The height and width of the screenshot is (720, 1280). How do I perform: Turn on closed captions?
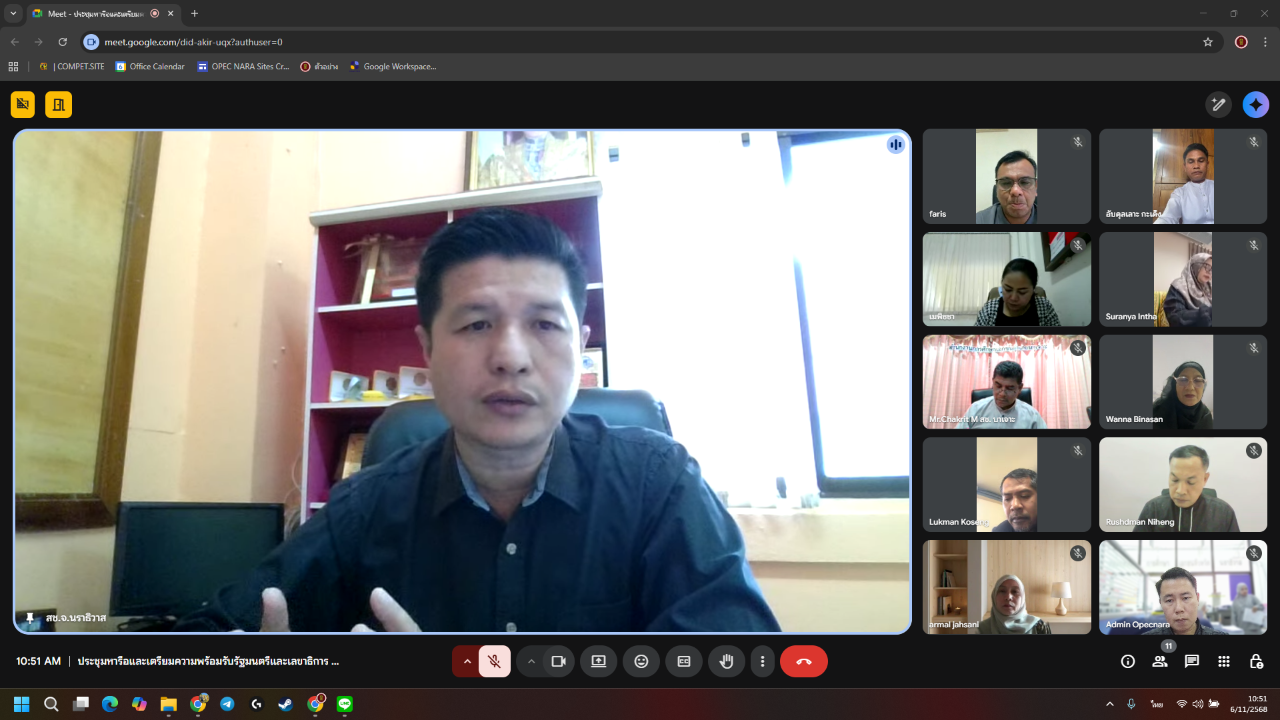click(684, 661)
